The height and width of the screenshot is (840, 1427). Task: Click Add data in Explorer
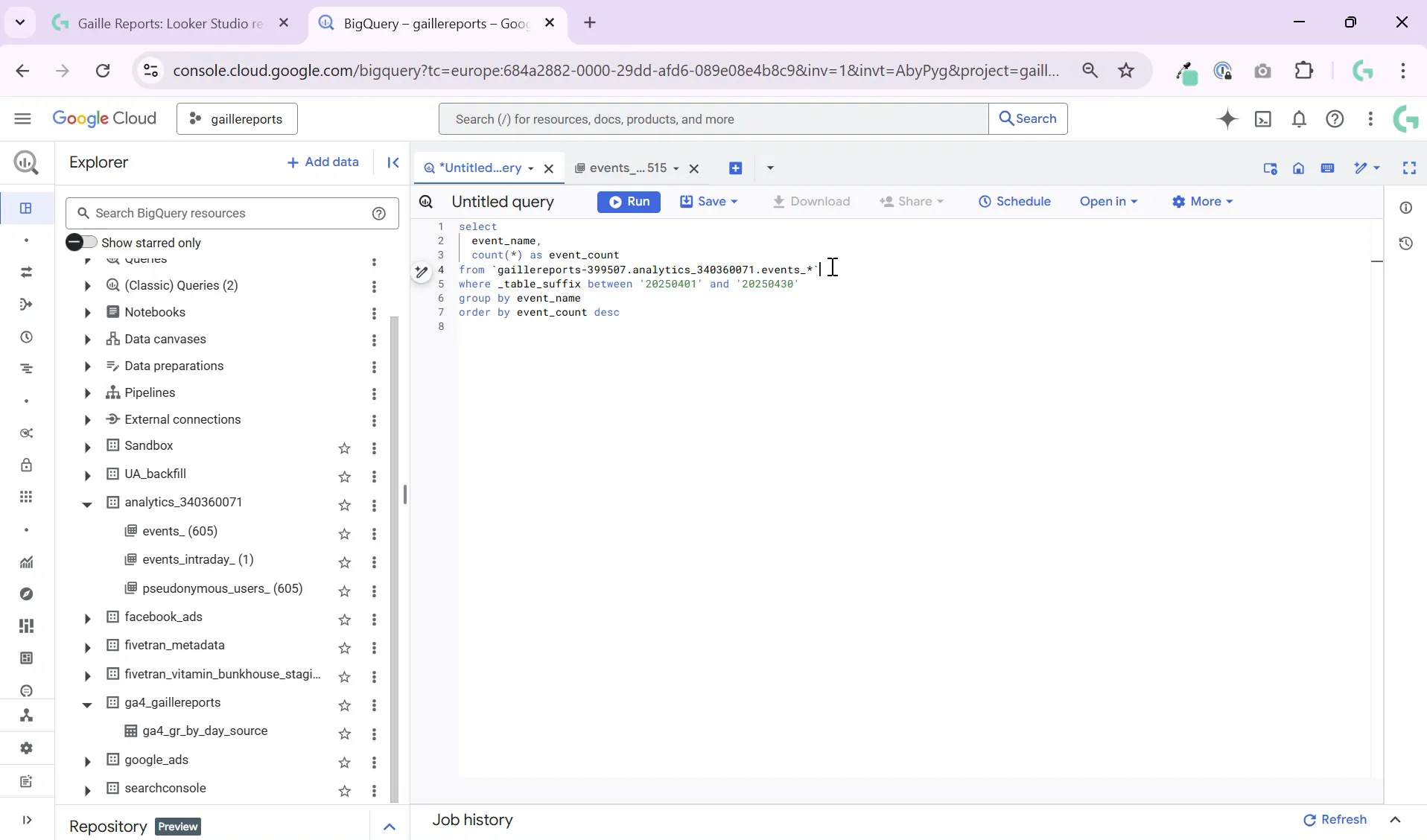click(x=322, y=162)
